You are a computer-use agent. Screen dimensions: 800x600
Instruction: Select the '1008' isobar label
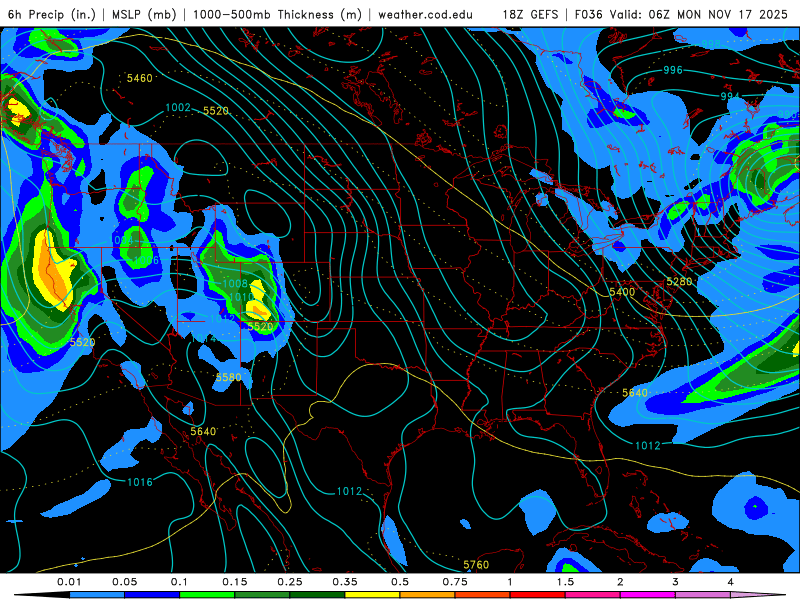click(235, 283)
